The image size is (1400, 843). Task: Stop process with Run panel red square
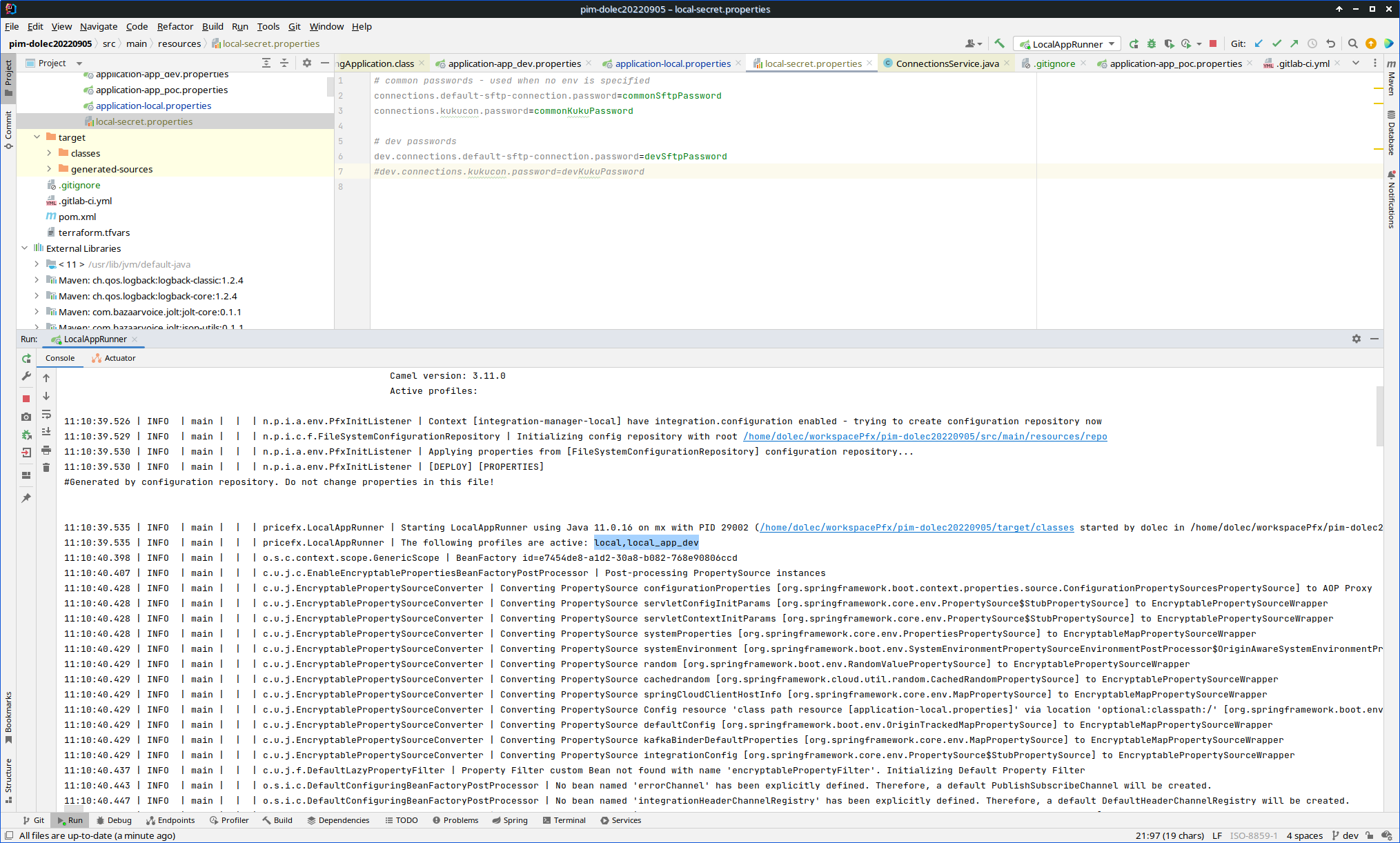tap(26, 399)
